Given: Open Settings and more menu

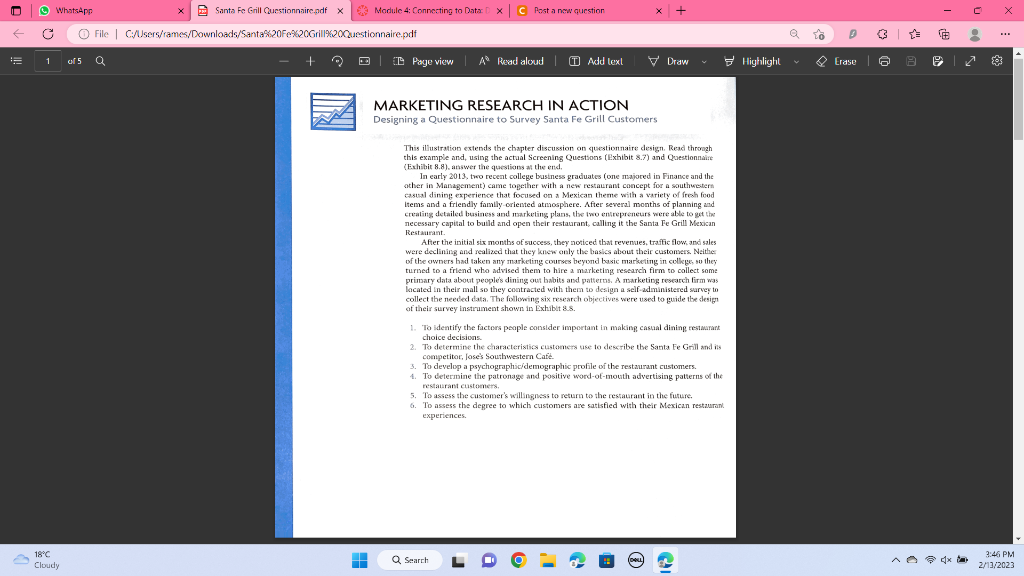Looking at the screenshot, I should [1005, 34].
